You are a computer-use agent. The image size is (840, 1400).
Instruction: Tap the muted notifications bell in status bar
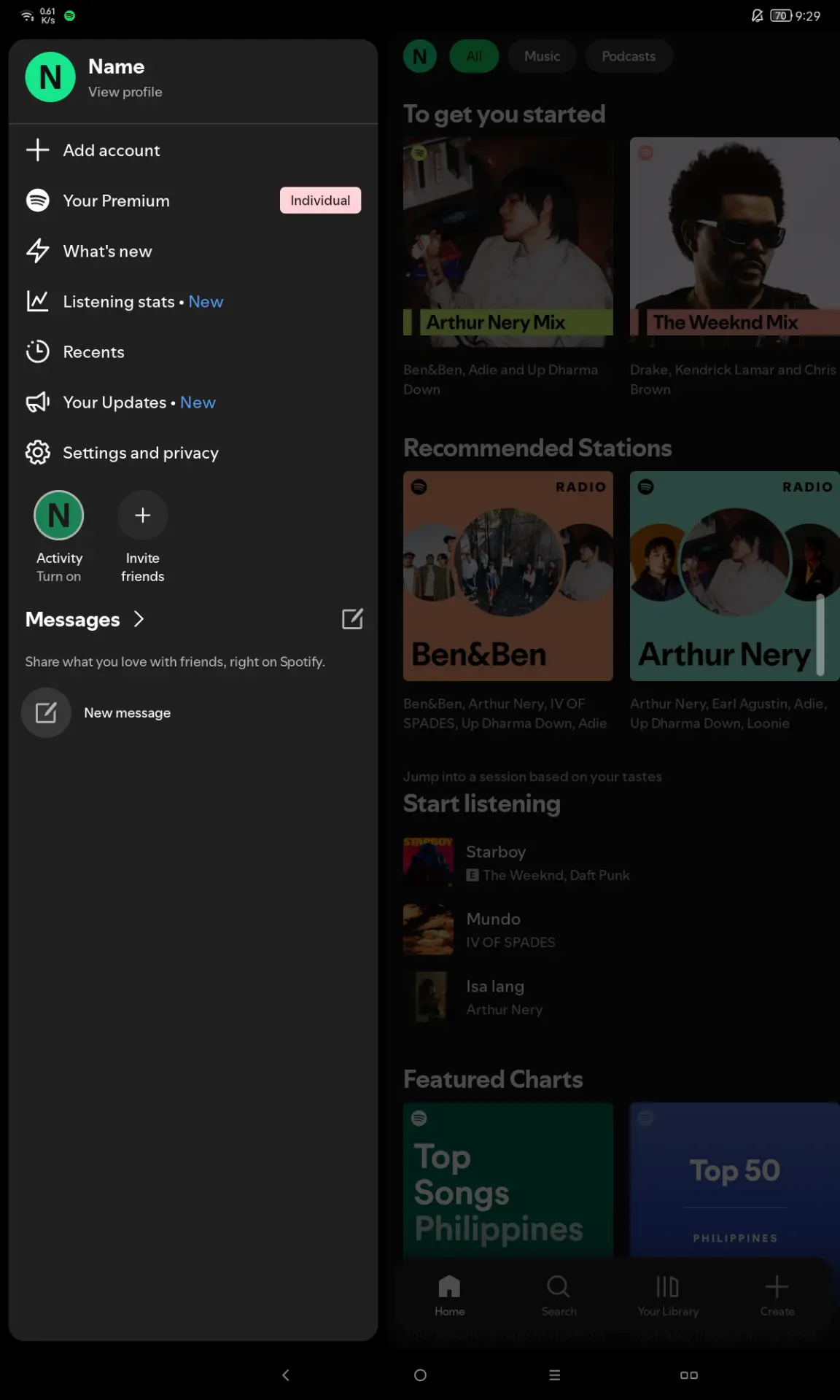pyautogui.click(x=758, y=16)
